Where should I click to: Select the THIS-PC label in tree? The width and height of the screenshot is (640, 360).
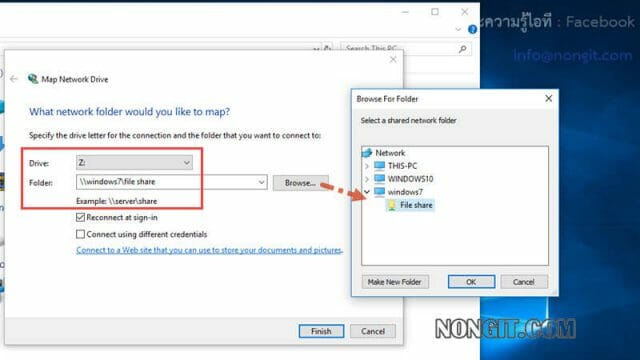[402, 166]
